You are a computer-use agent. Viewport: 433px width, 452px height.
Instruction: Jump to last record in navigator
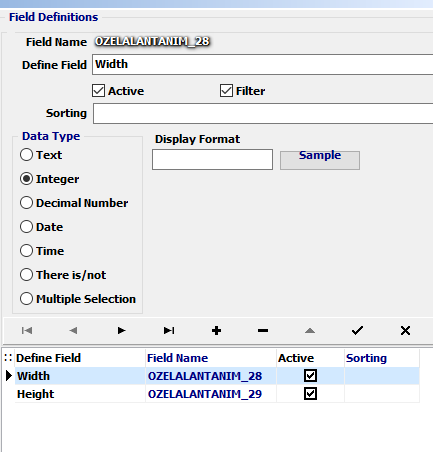[169, 330]
